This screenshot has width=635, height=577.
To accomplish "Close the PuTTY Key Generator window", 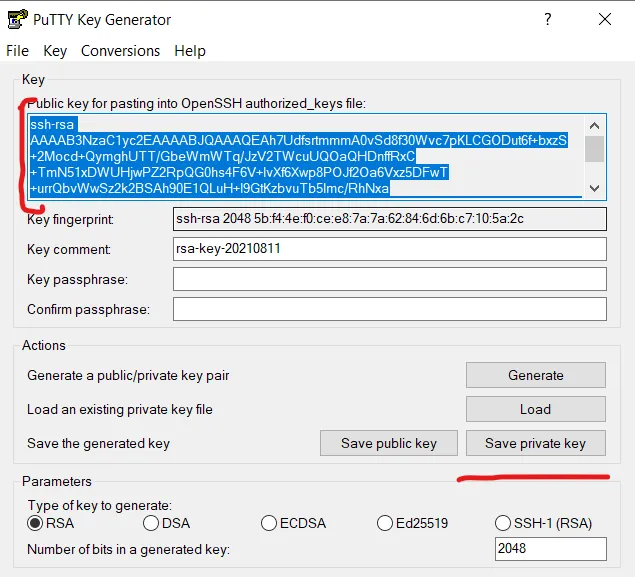I will [x=605, y=19].
